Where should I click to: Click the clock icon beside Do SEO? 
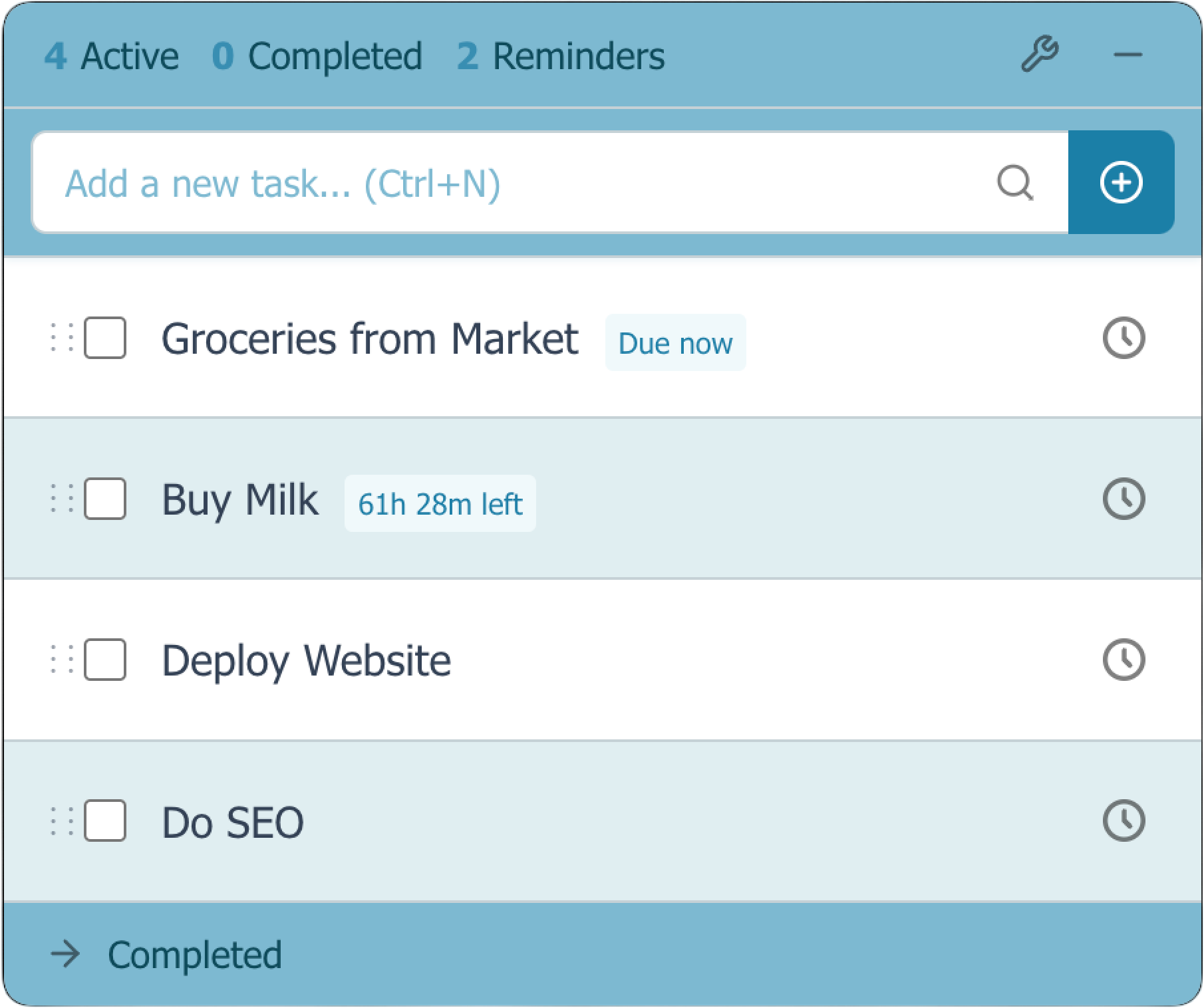1124,820
